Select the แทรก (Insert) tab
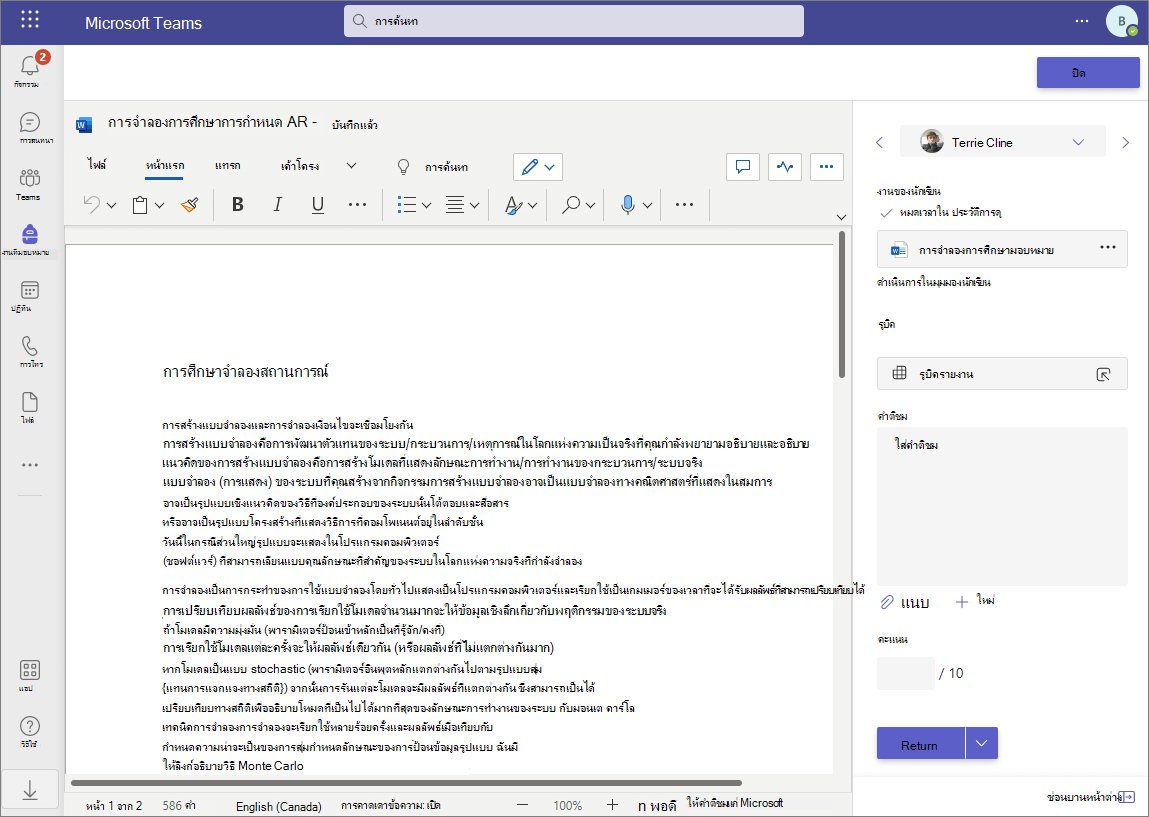This screenshot has height=817, width=1149. pyautogui.click(x=228, y=166)
